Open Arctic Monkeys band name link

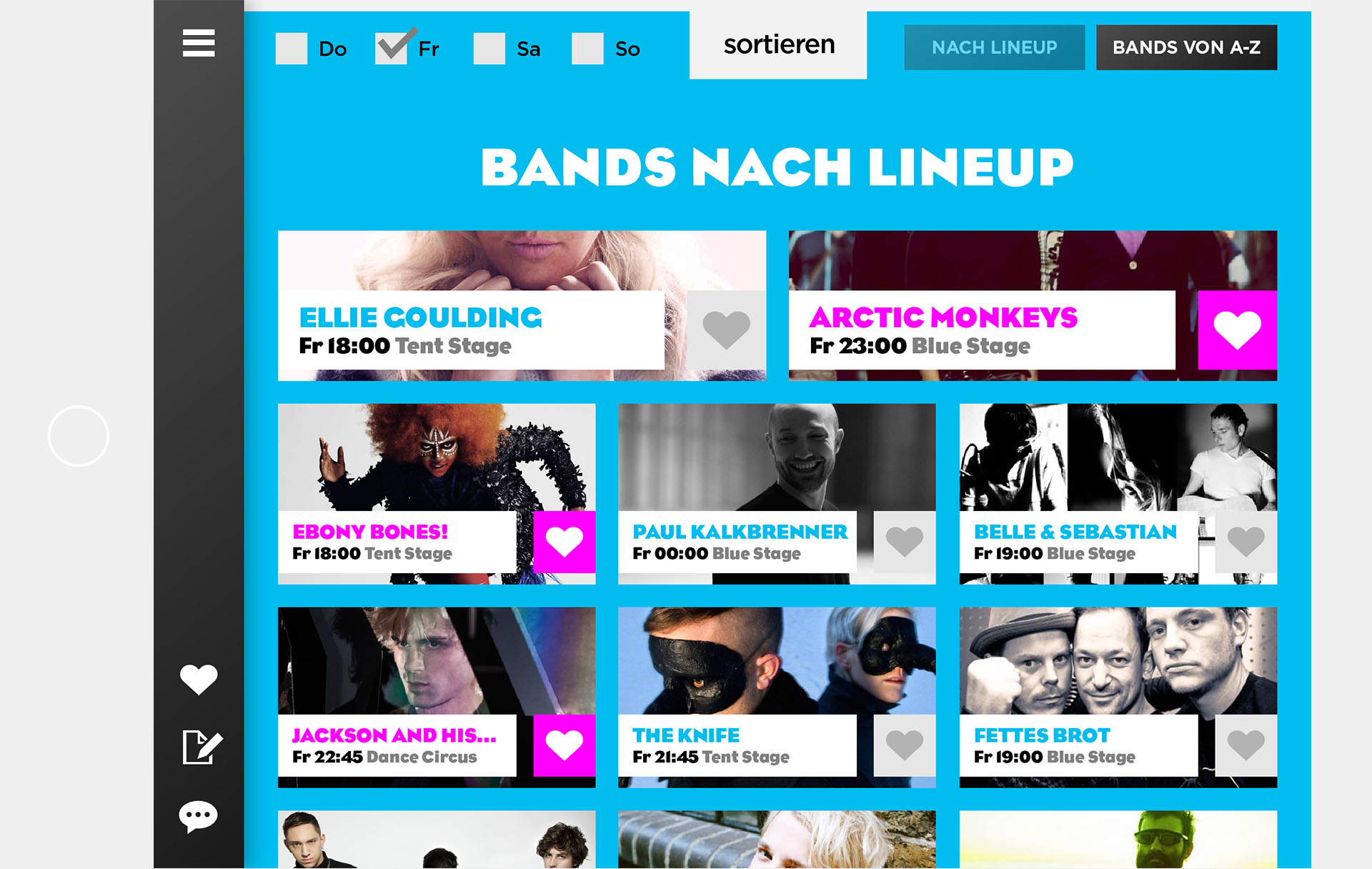tap(943, 317)
